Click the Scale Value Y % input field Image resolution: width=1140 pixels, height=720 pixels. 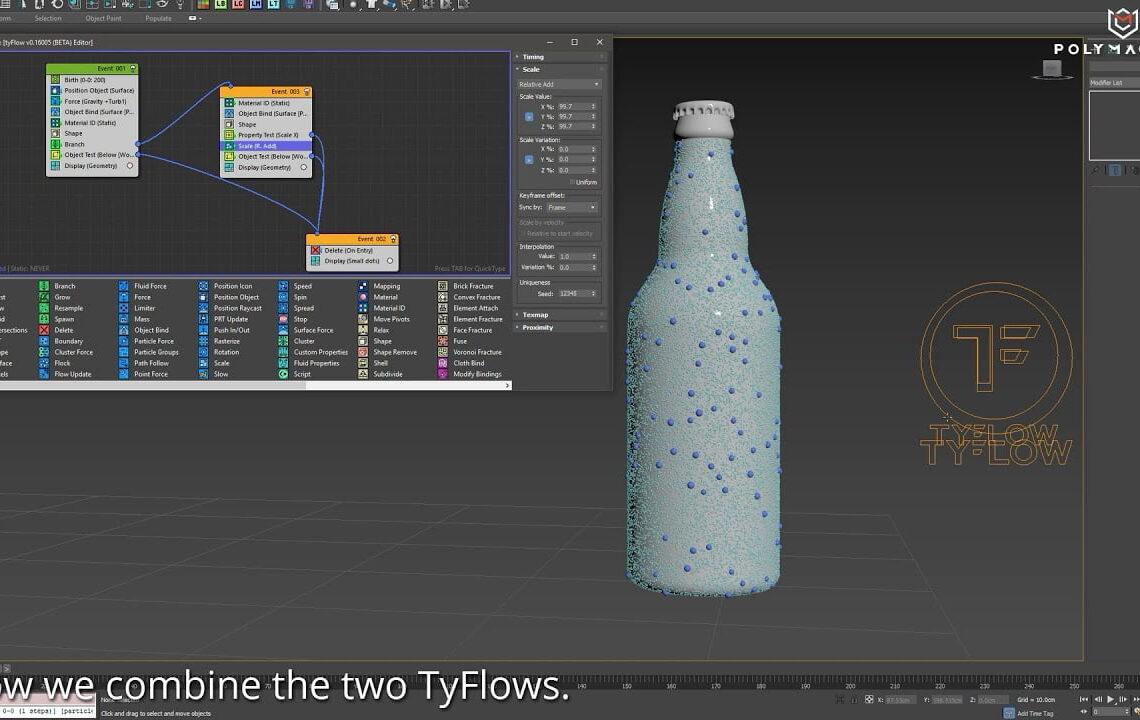573,116
